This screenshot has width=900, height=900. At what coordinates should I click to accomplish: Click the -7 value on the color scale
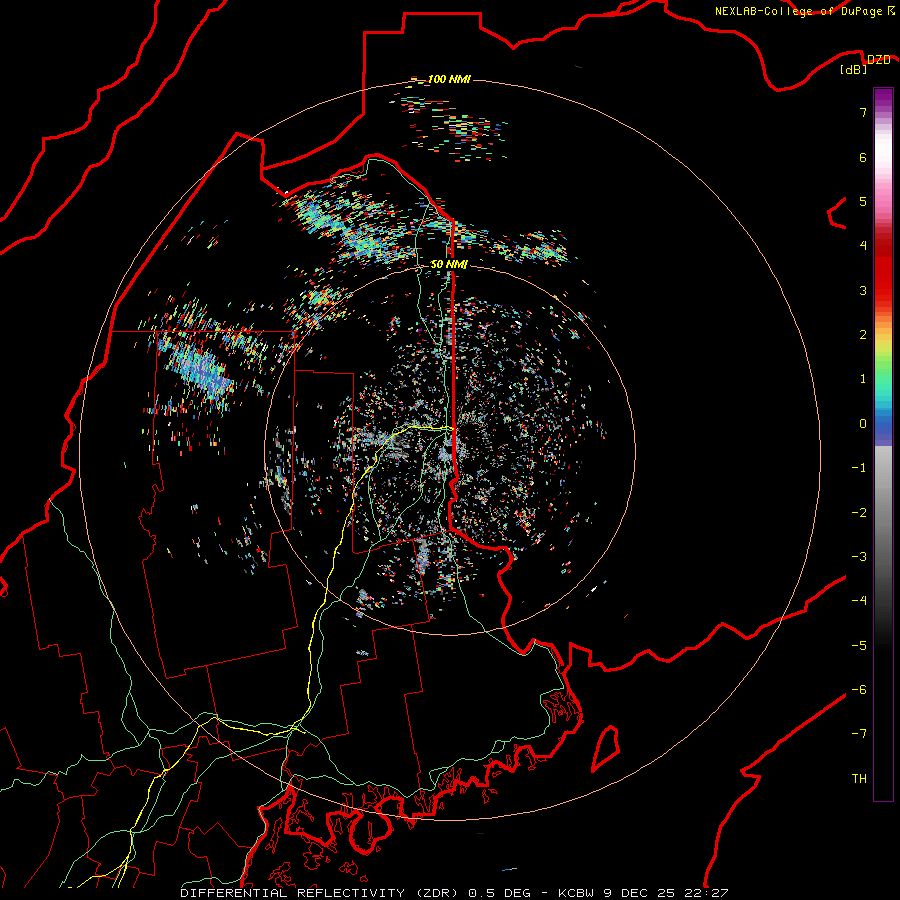pyautogui.click(x=859, y=734)
